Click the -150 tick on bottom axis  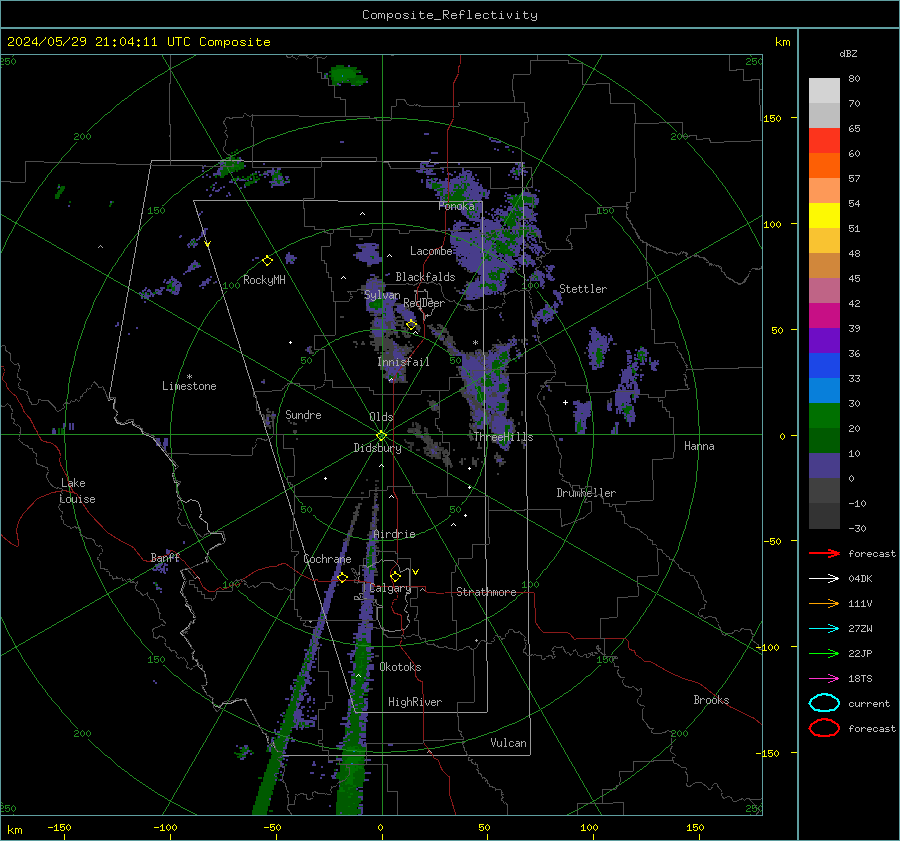pyautogui.click(x=59, y=828)
